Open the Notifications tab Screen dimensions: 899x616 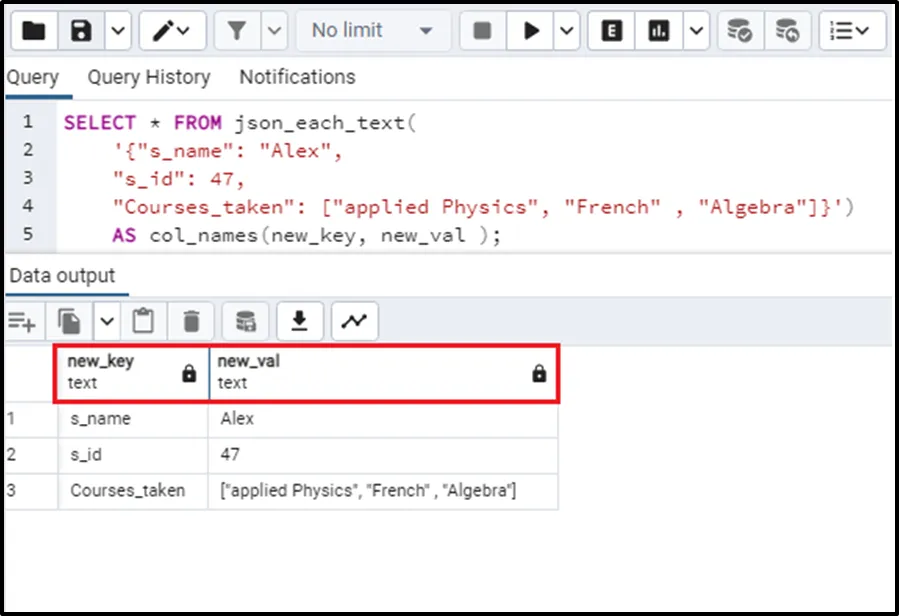[x=297, y=77]
